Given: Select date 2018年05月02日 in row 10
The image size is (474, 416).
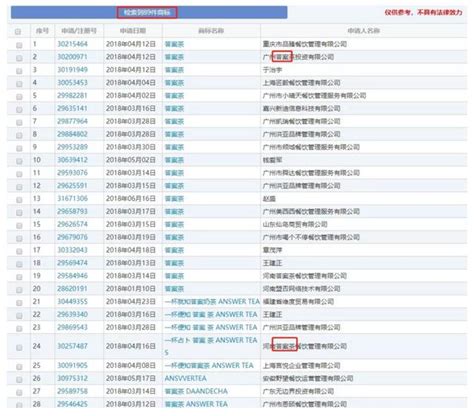Looking at the screenshot, I should point(131,160).
